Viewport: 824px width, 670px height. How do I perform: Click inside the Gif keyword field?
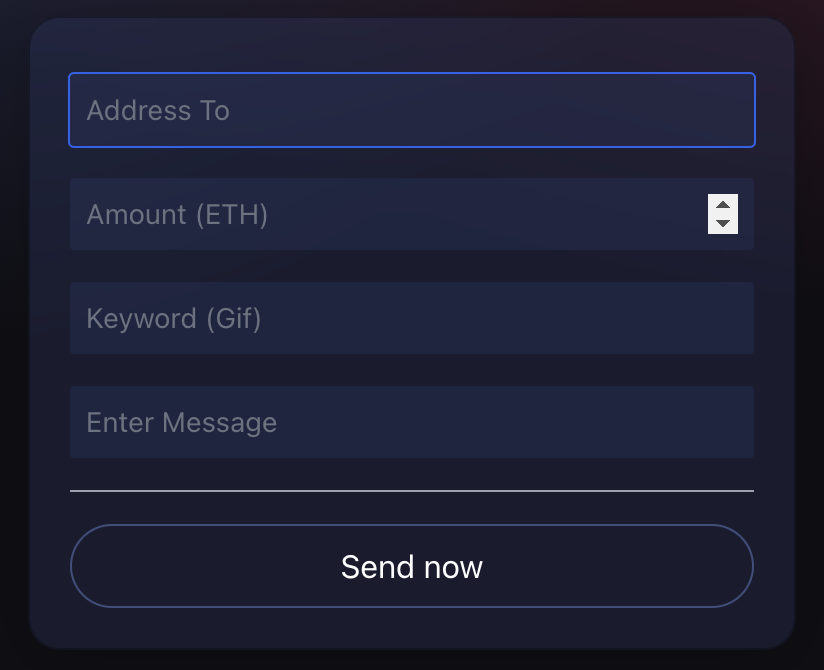coord(411,318)
